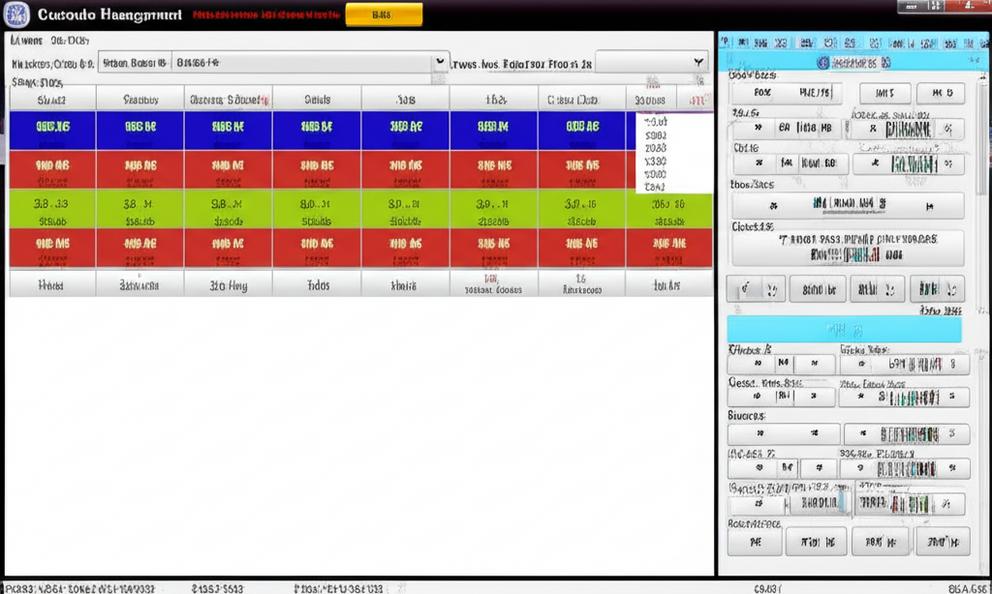Click the round icon in the cyan panel header
This screenshot has width=992, height=594.
824,62
